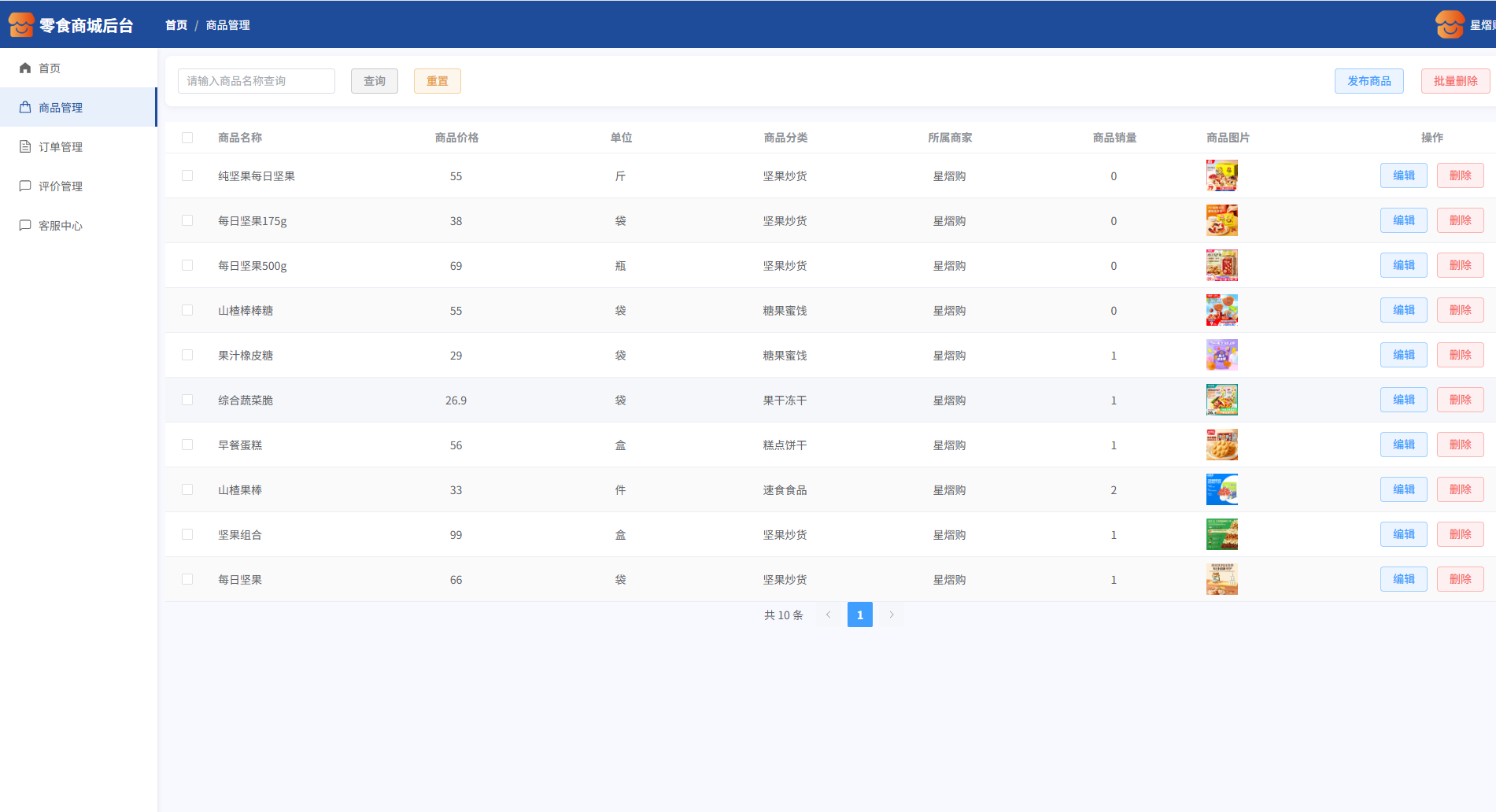Screen dimensions: 1496x812
Task: Open 订单管理 menu item
Action: 61,147
